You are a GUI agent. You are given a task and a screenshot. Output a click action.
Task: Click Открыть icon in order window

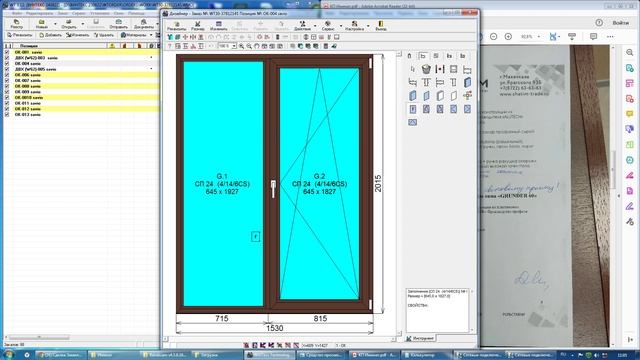click(x=69, y=24)
